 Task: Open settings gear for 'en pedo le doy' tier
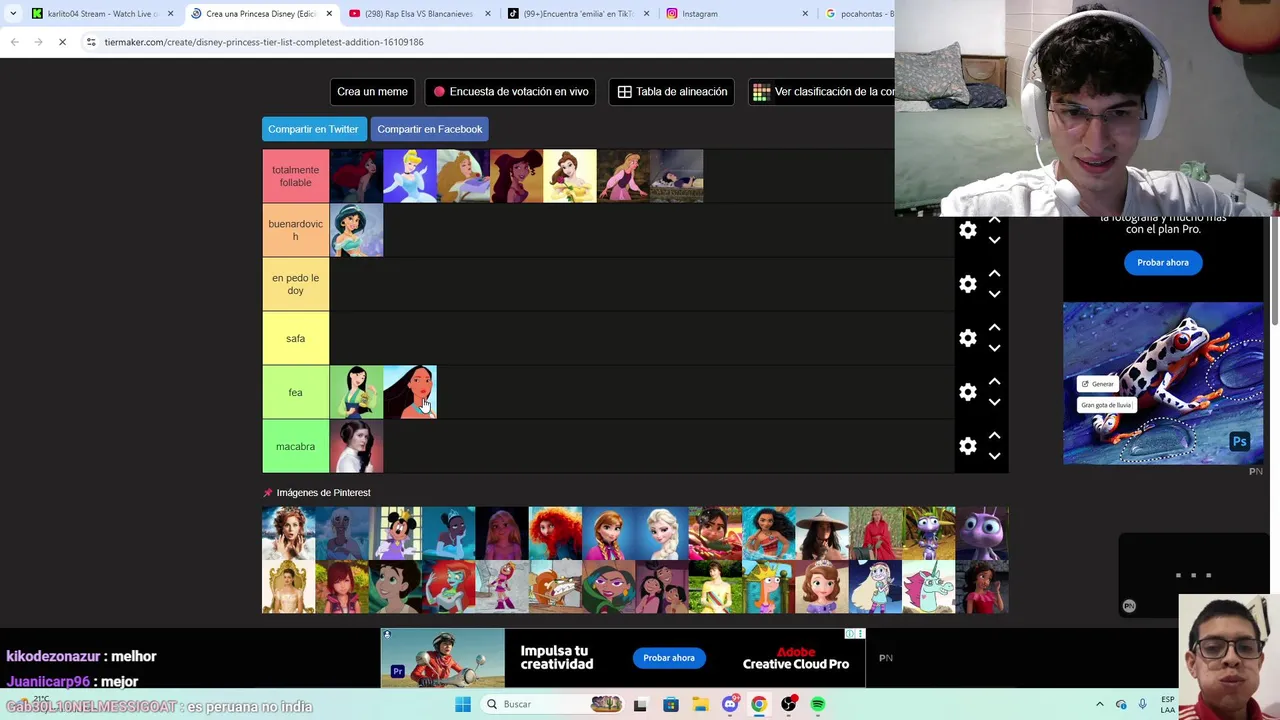[x=967, y=284]
